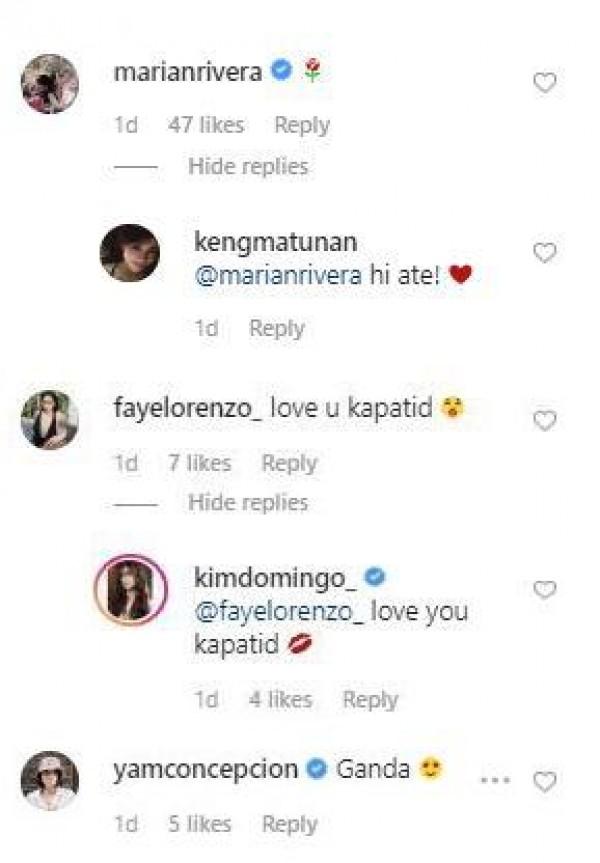Image resolution: width=600 pixels, height=863 pixels.
Task: Open fayelorenzo_'s profile picture
Action: 49,420
